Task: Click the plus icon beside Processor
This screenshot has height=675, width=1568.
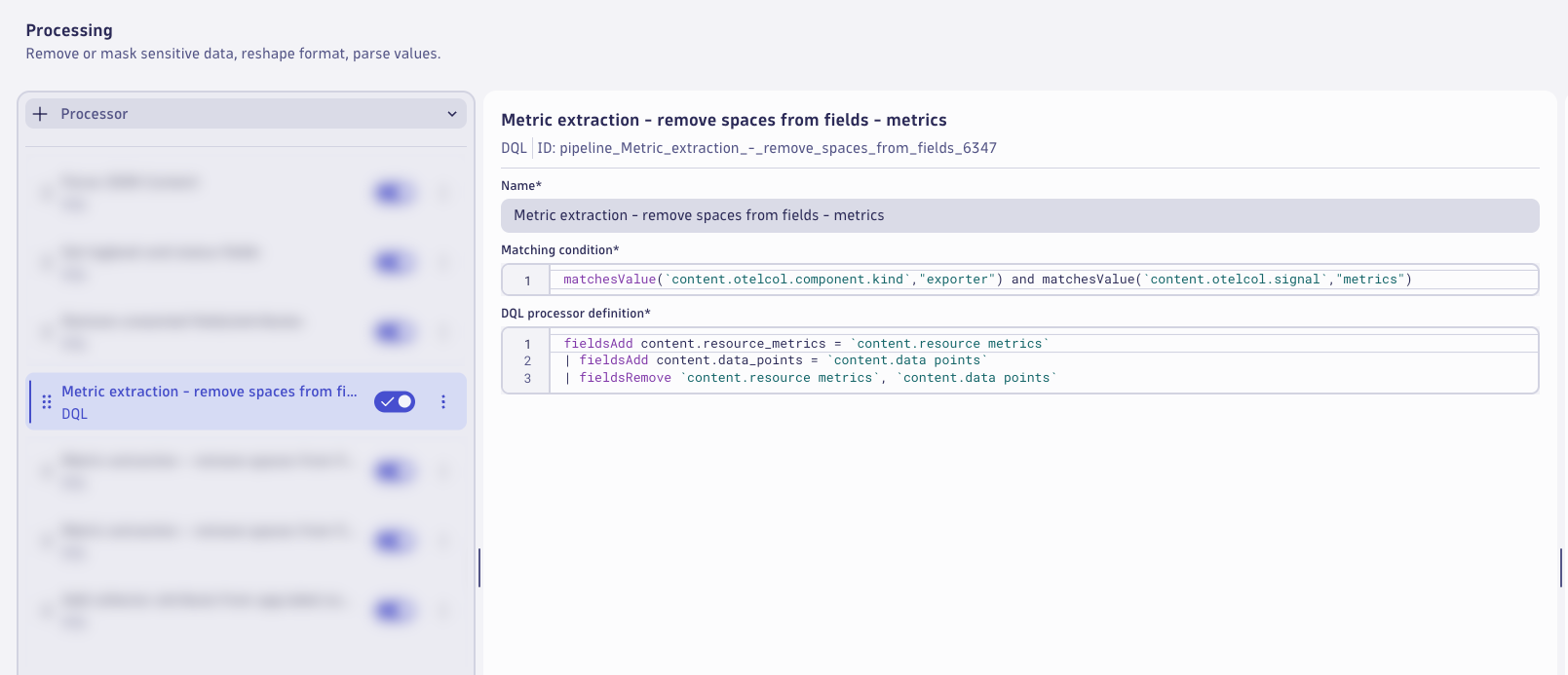Action: [x=40, y=114]
